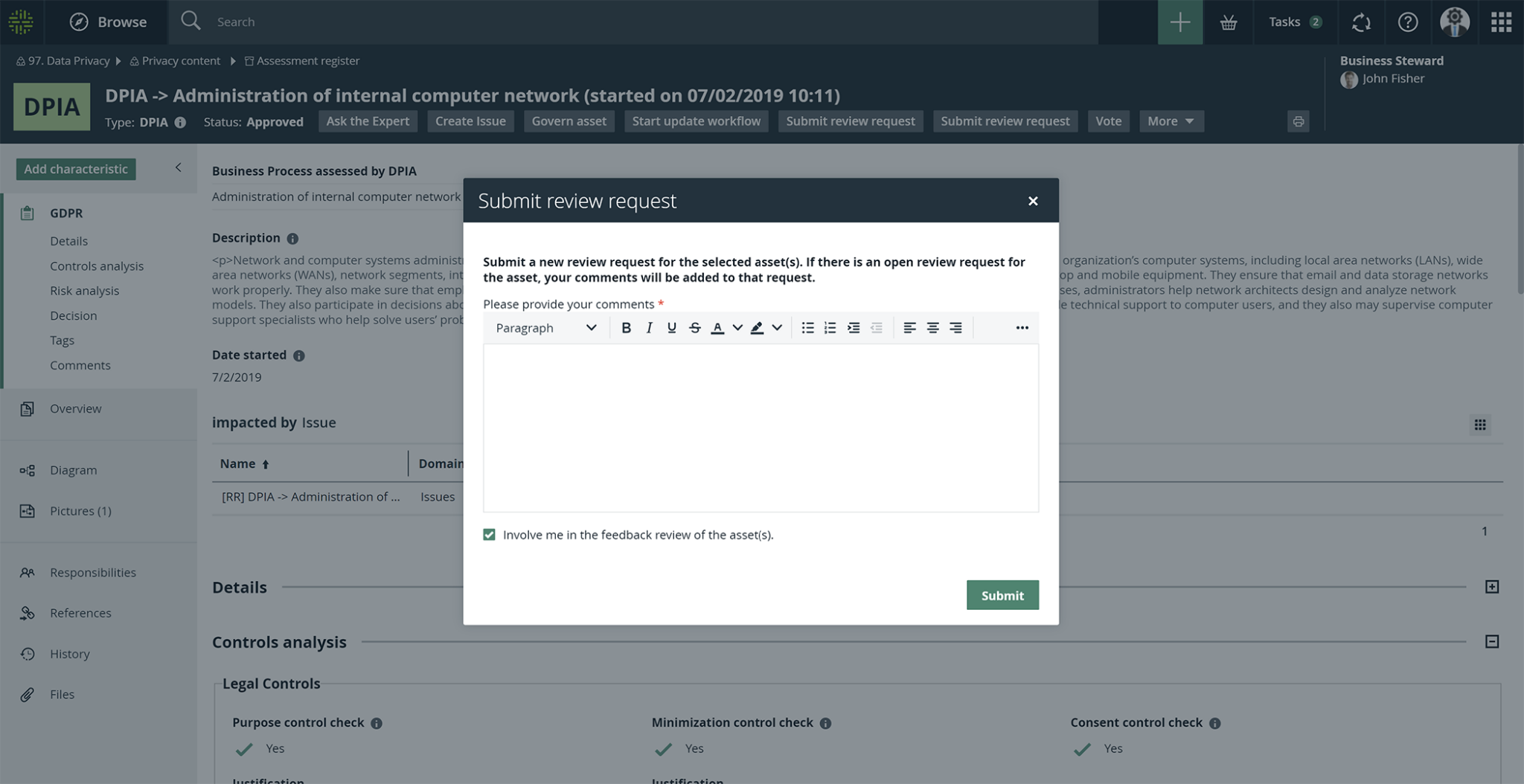This screenshot has height=784, width=1524.
Task: Apply italic formatting in comments editor
Action: 649,327
